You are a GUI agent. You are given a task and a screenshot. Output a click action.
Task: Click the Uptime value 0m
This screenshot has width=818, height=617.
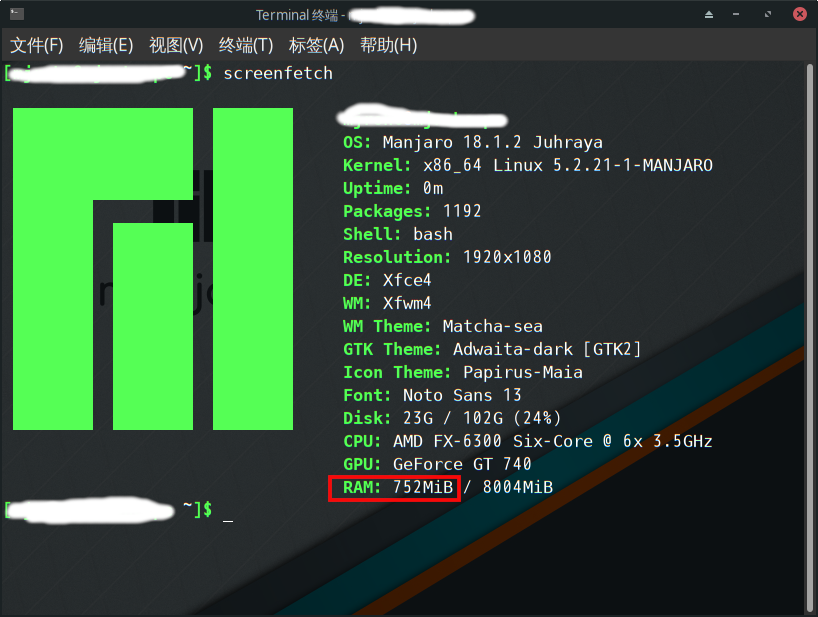click(x=433, y=188)
